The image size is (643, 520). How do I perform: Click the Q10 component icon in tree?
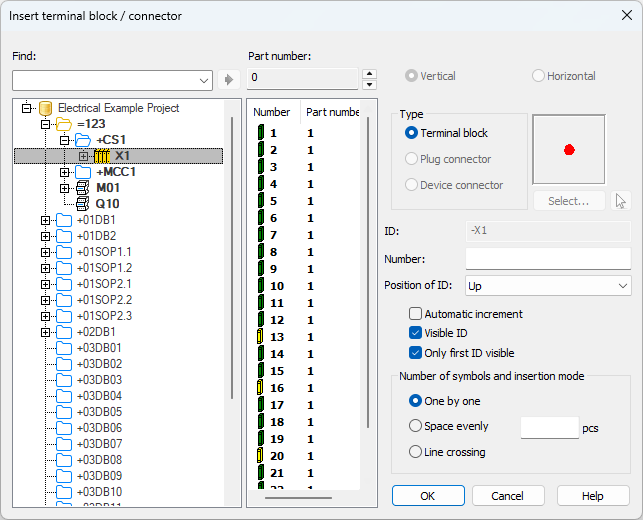click(83, 204)
